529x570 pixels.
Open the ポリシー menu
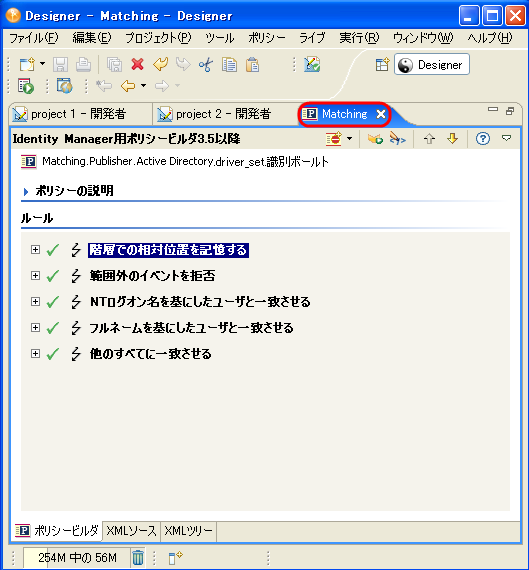[266, 38]
